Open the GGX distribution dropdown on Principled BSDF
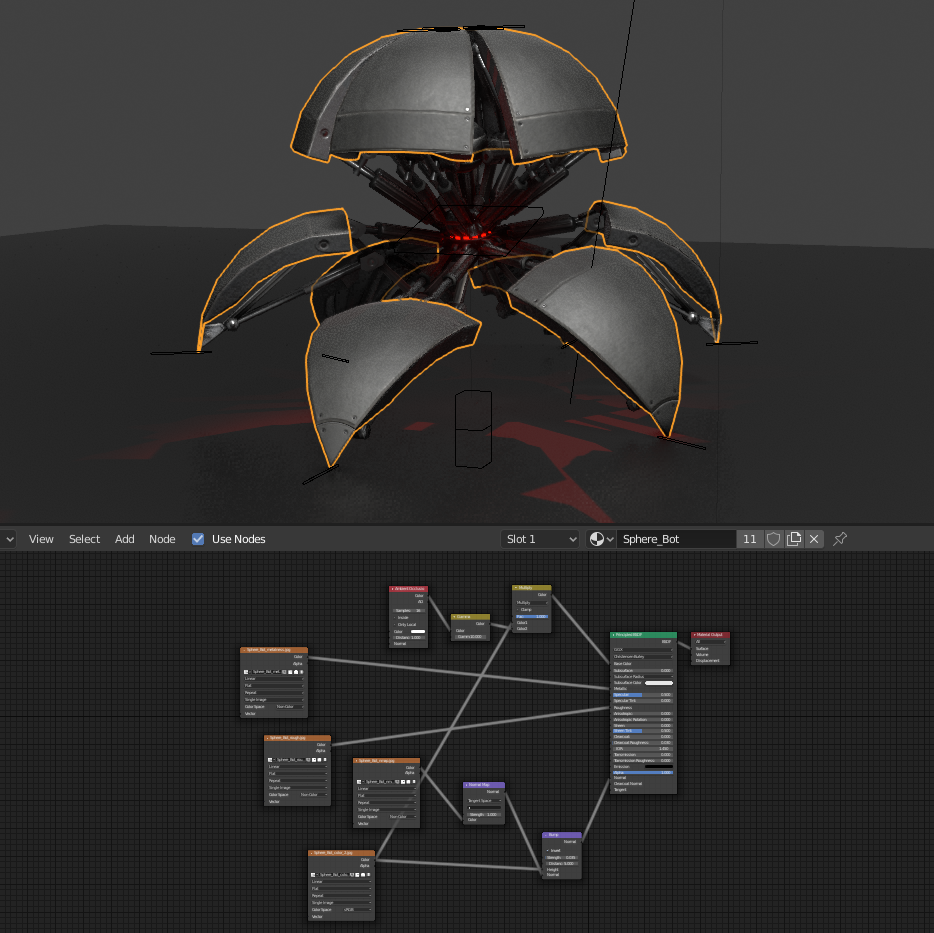The image size is (934, 933). click(642, 649)
